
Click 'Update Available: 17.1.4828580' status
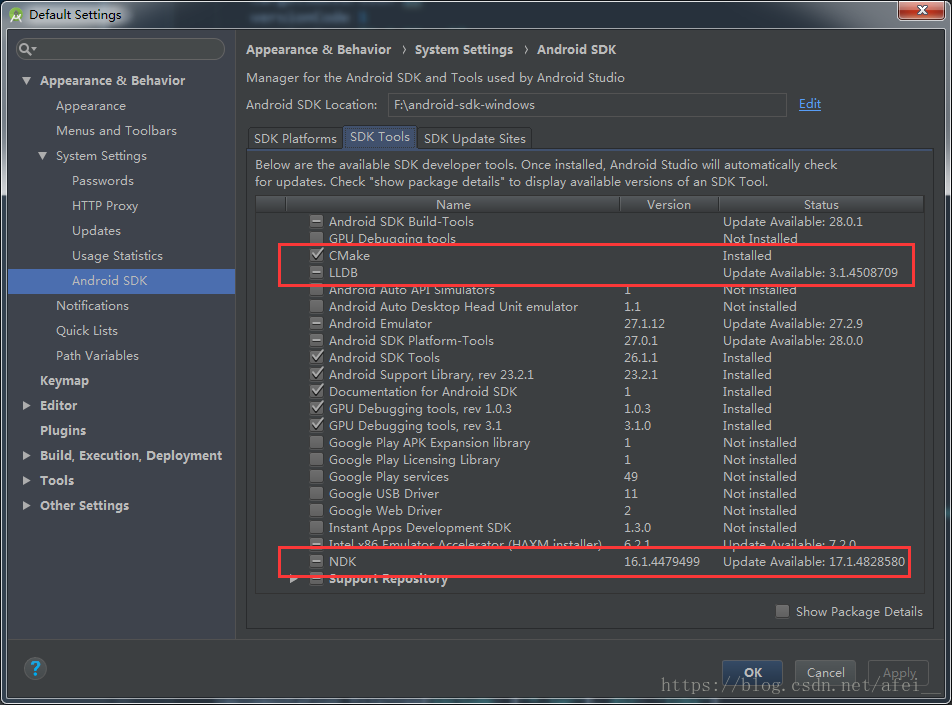(x=814, y=562)
